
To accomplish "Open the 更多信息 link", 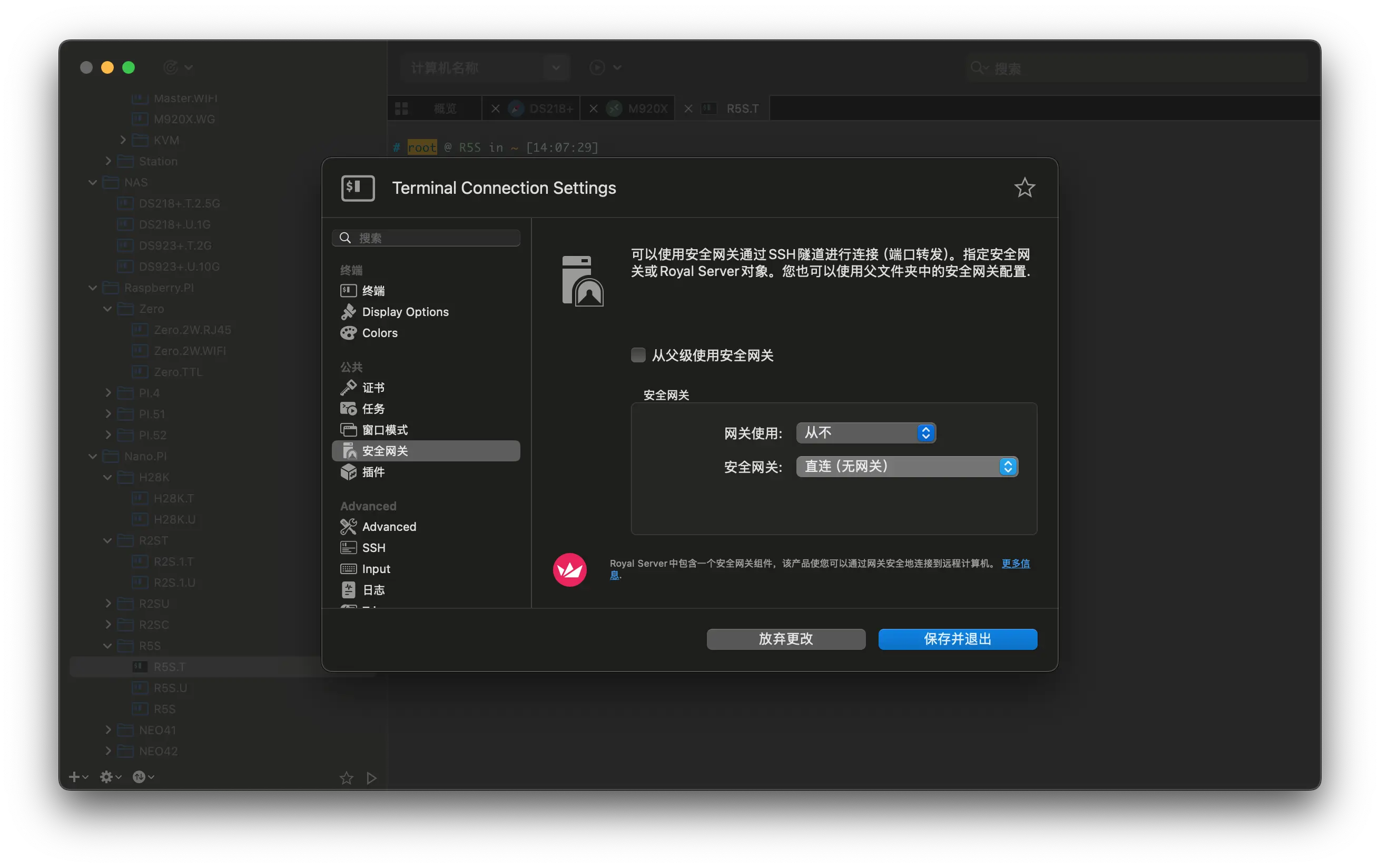I will point(1015,563).
